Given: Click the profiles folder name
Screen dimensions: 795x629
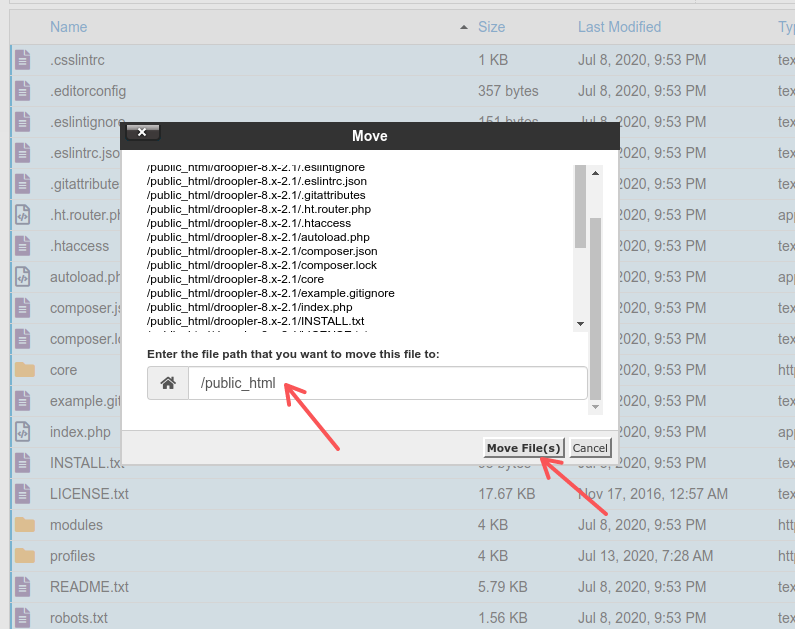Looking at the screenshot, I should (x=72, y=556).
